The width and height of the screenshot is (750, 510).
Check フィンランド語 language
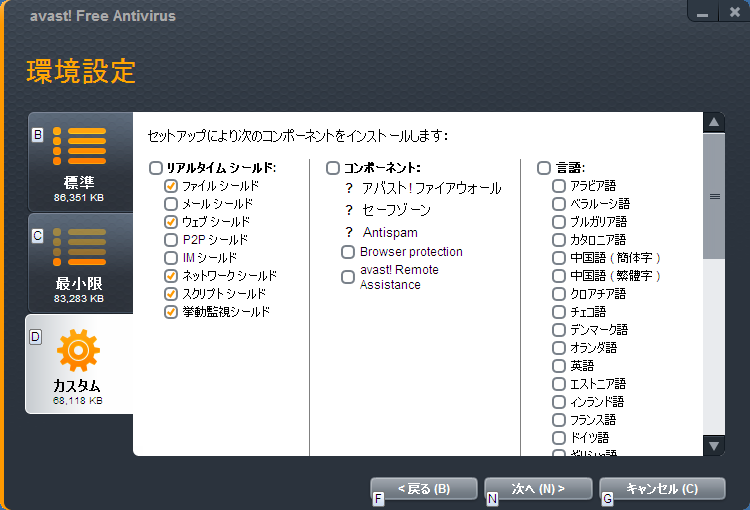[x=559, y=402]
